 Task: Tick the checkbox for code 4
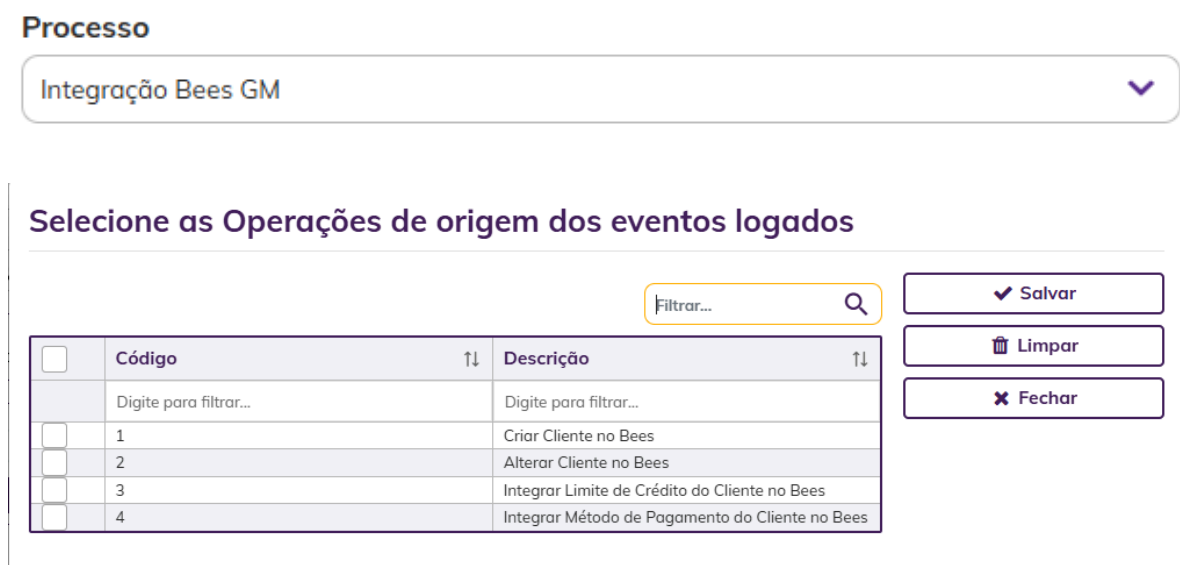pyautogui.click(x=54, y=518)
